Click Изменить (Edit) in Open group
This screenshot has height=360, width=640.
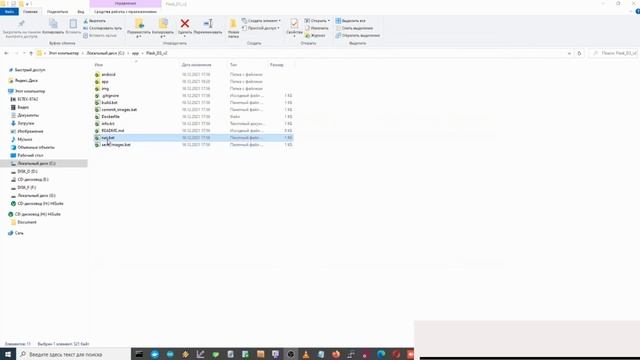[317, 28]
